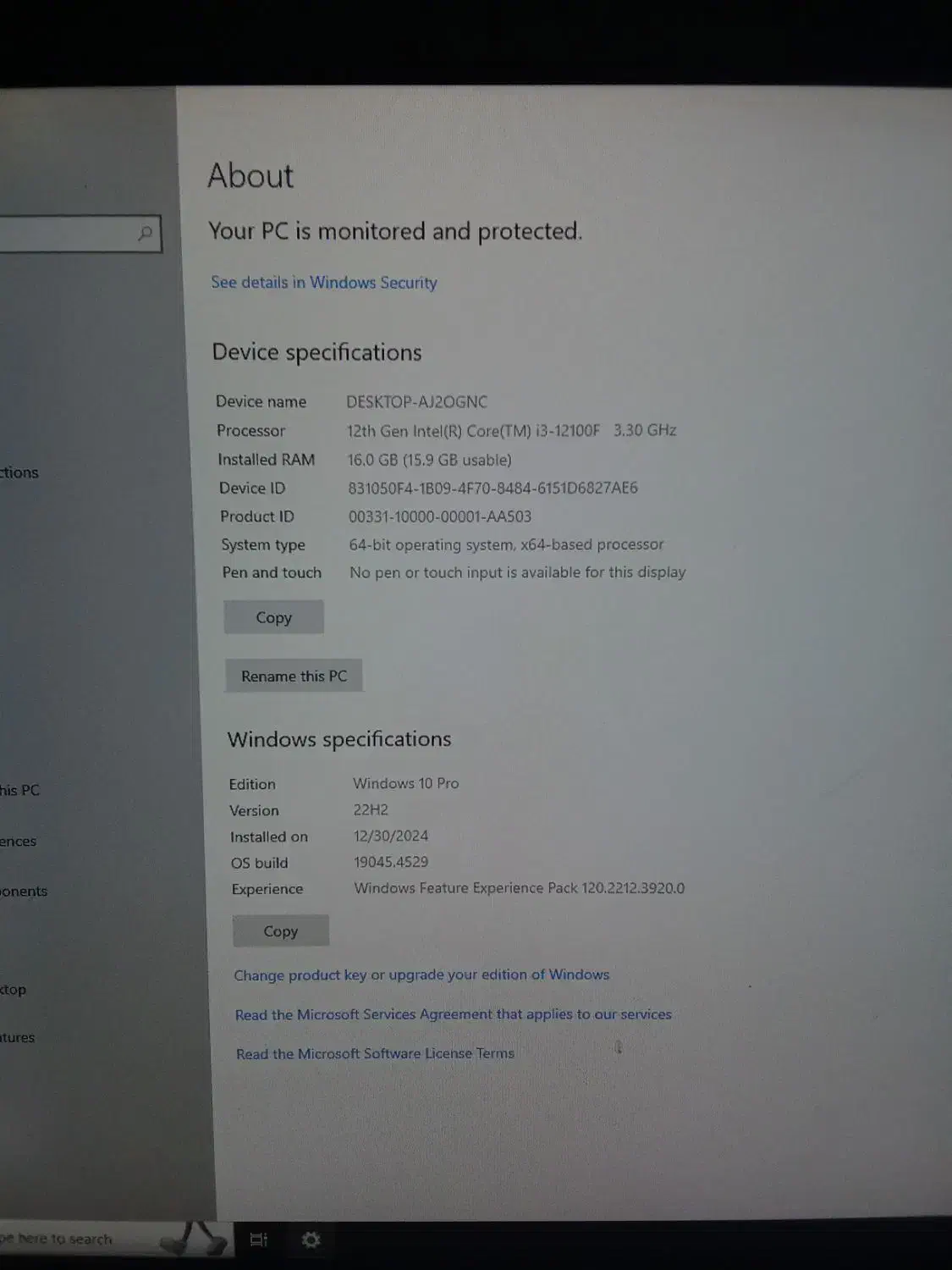952x1270 pixels.
Task: Click the Windows 10 Pro edition value
Action: [x=406, y=783]
